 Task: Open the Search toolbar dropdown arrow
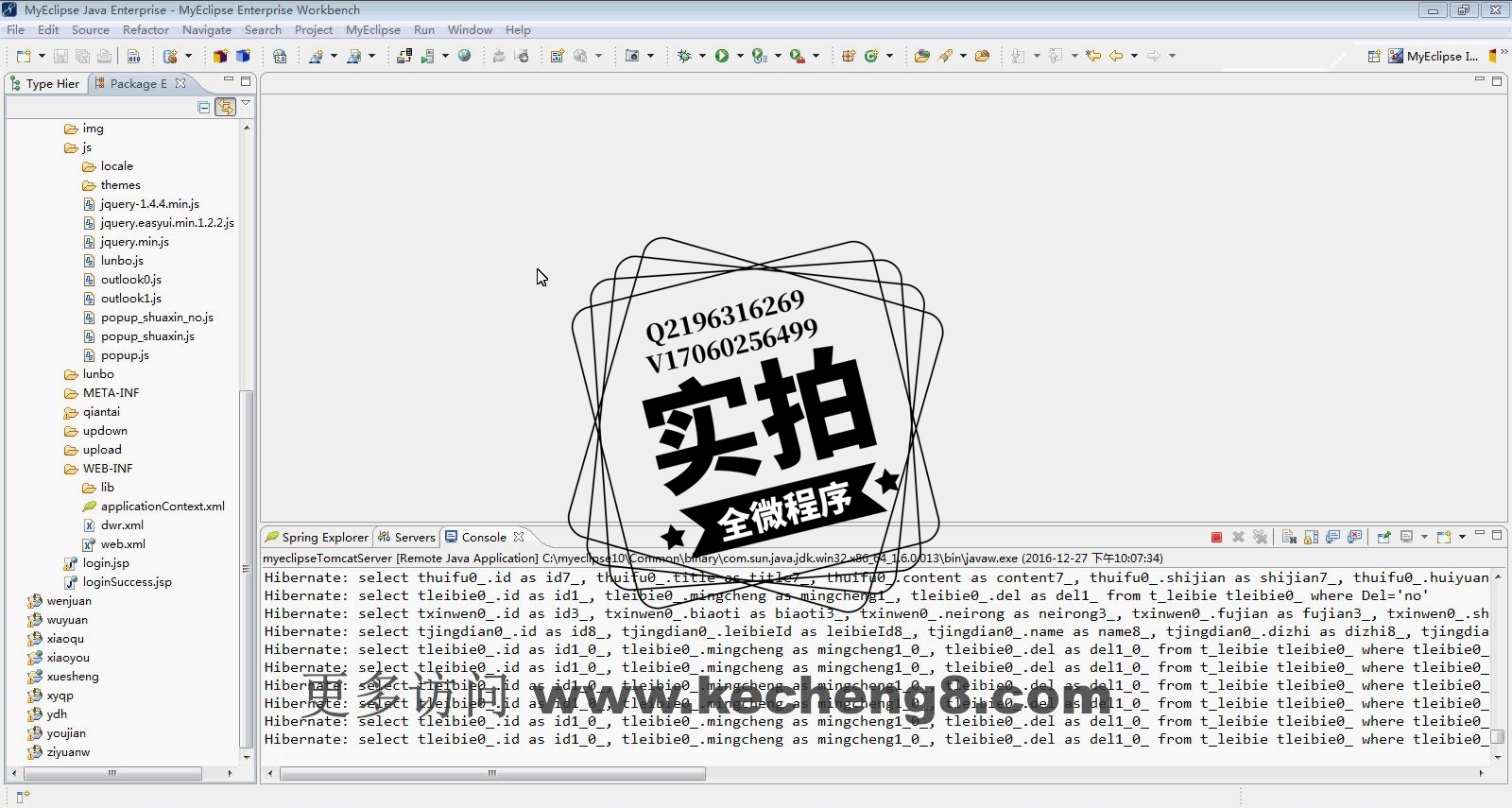coord(963,56)
